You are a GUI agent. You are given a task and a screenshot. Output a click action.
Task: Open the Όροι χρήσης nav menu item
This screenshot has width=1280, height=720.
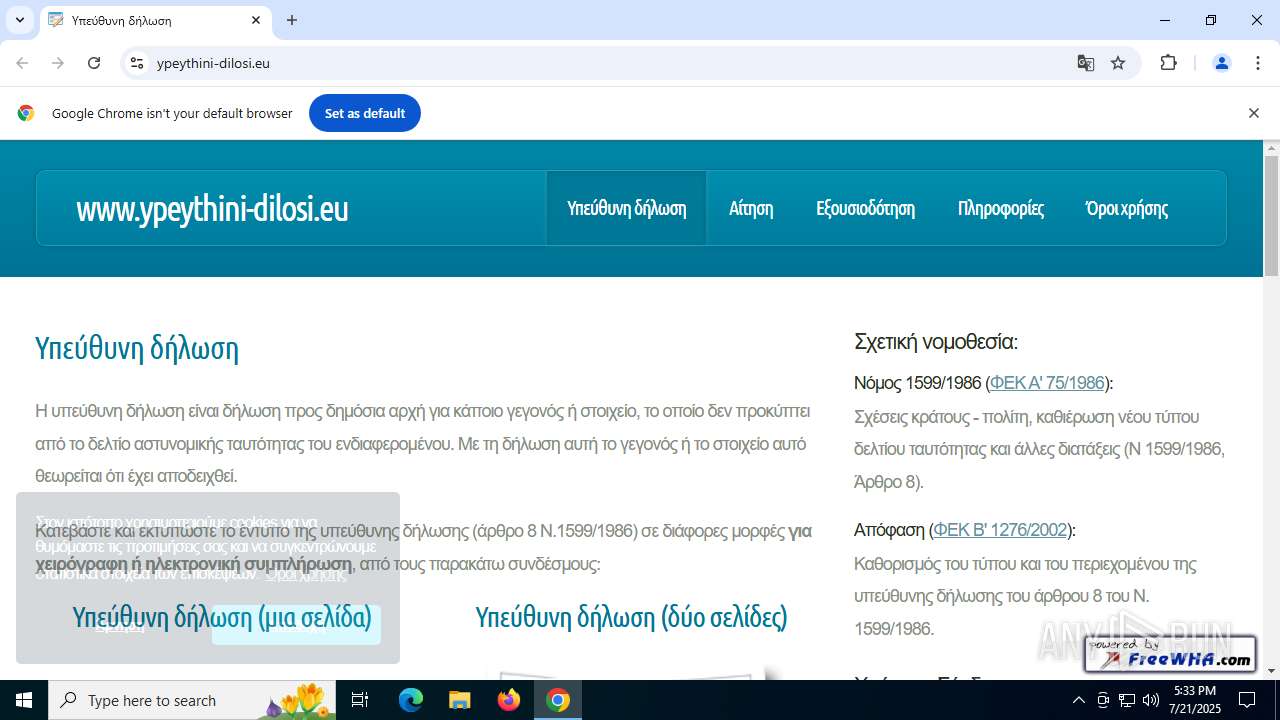1126,208
